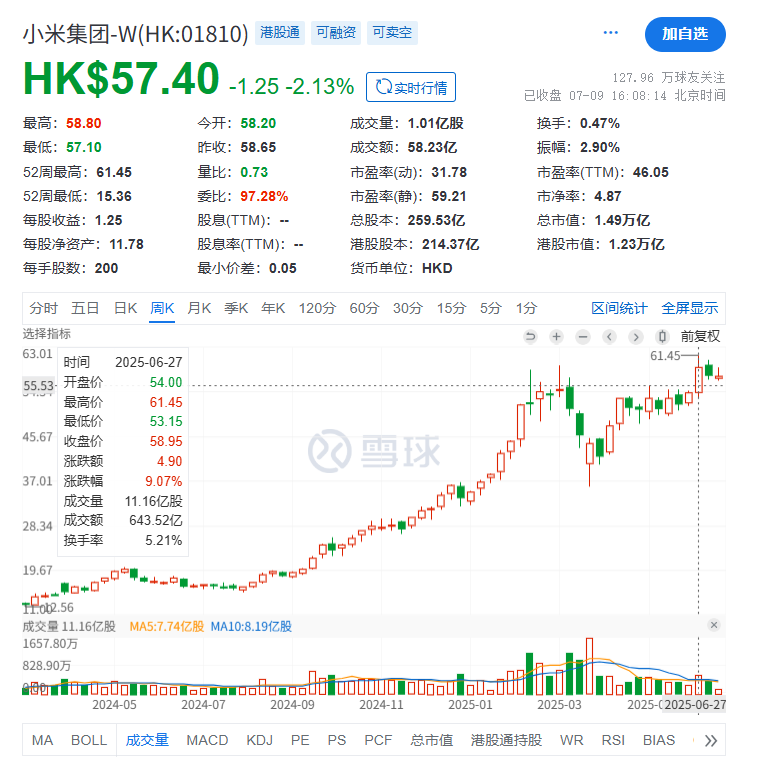Switch to 1分 chart tab
The height and width of the screenshot is (771, 760).
pyautogui.click(x=526, y=308)
